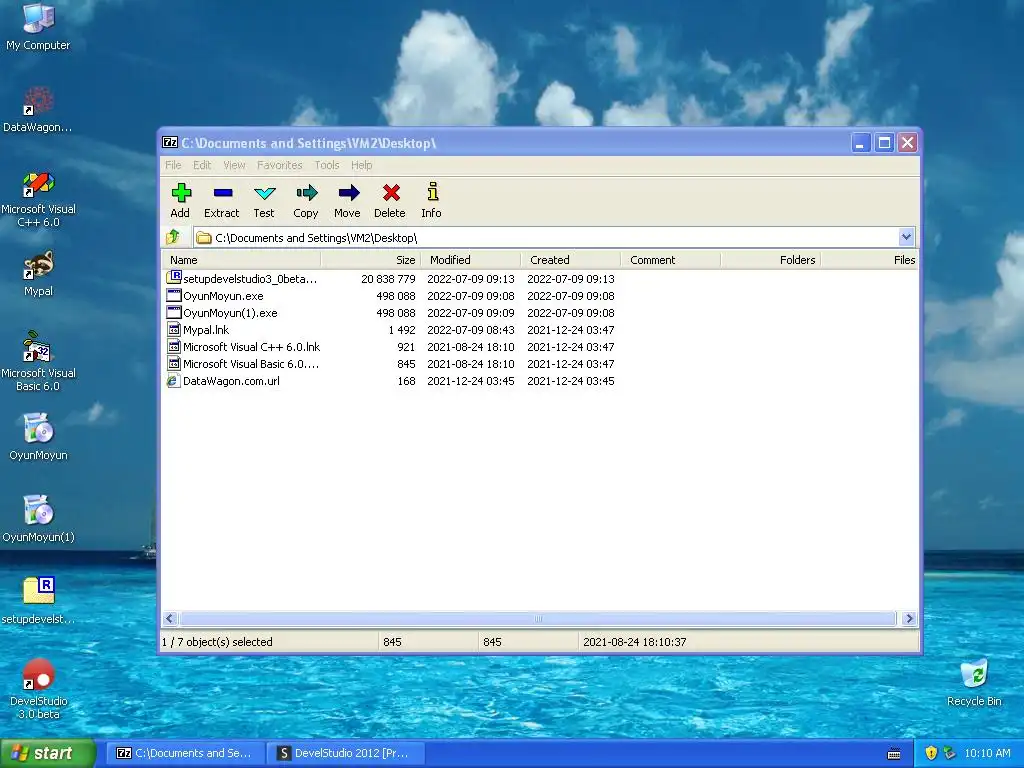Screen dimensions: 1024x768
Task: Open the Windows start button
Action: click(x=48, y=753)
